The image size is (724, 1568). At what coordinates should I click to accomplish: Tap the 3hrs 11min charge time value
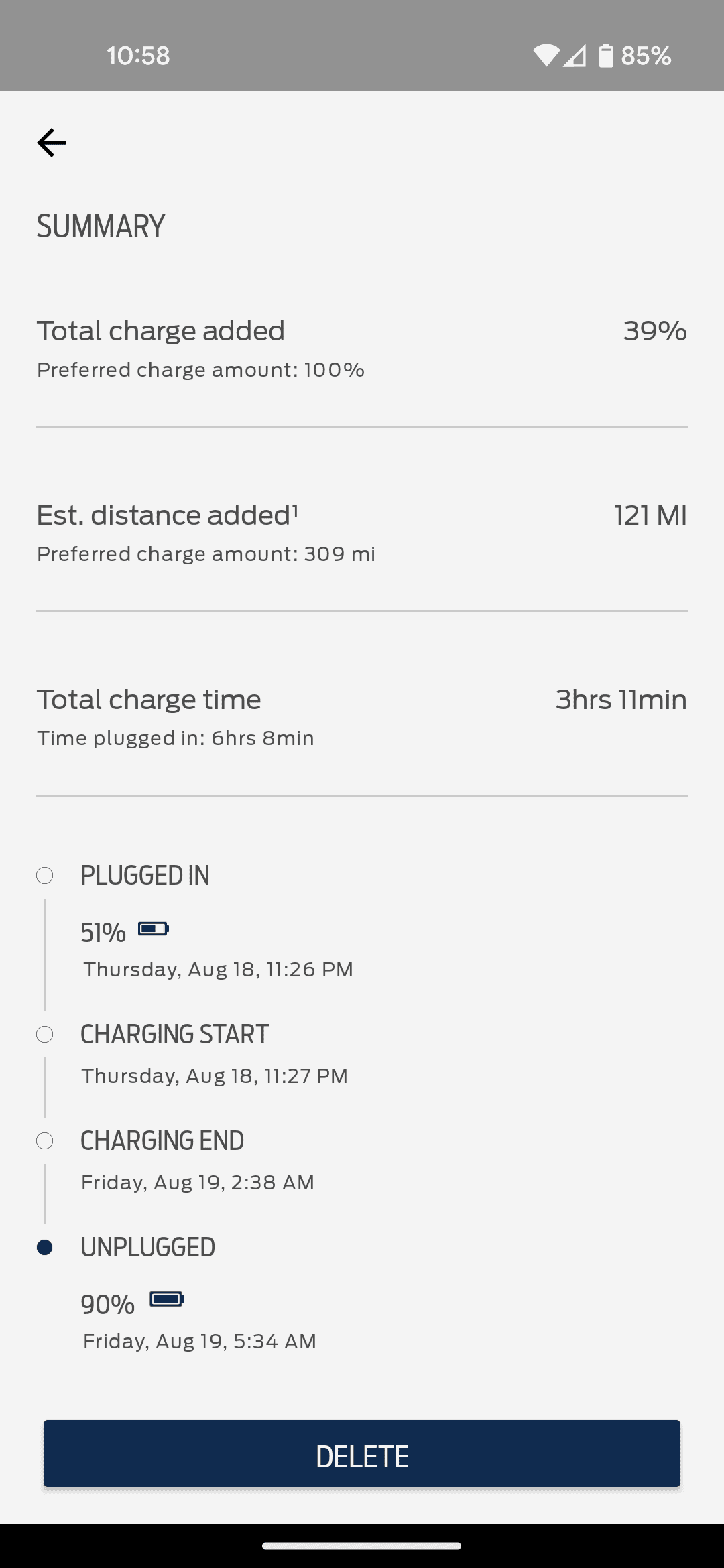tap(621, 700)
